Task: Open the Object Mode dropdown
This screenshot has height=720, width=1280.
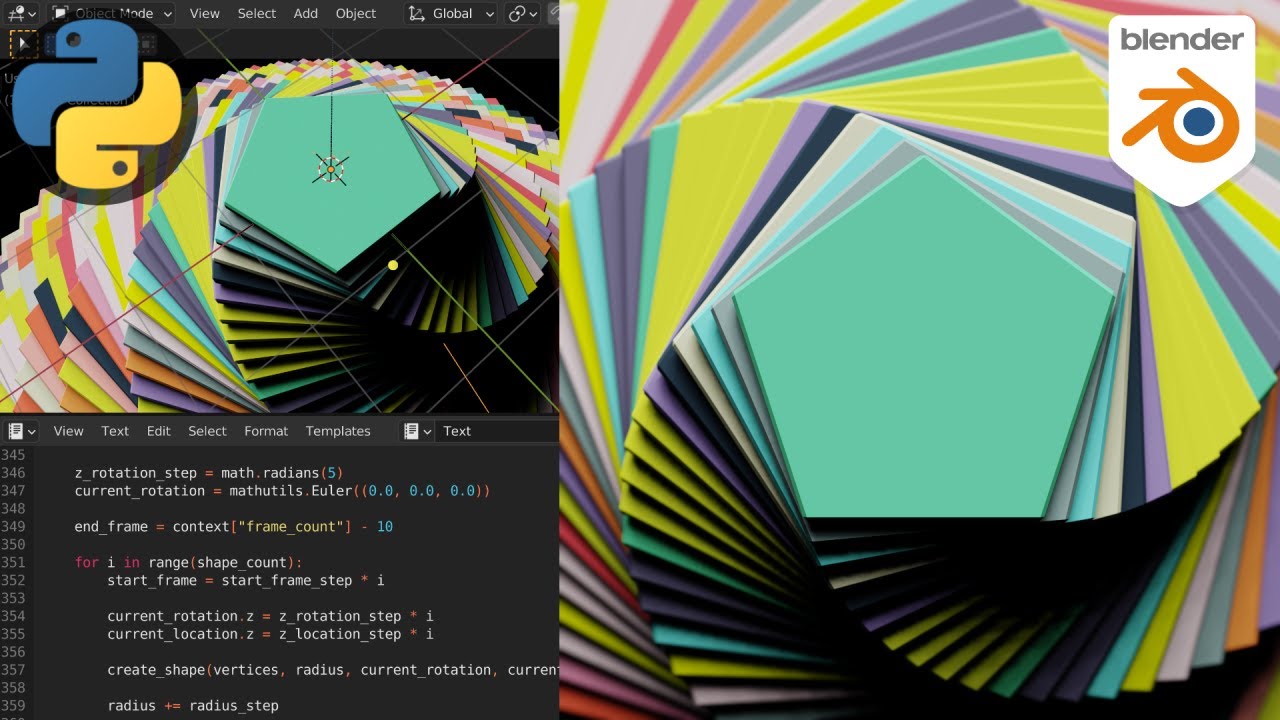Action: (x=112, y=13)
